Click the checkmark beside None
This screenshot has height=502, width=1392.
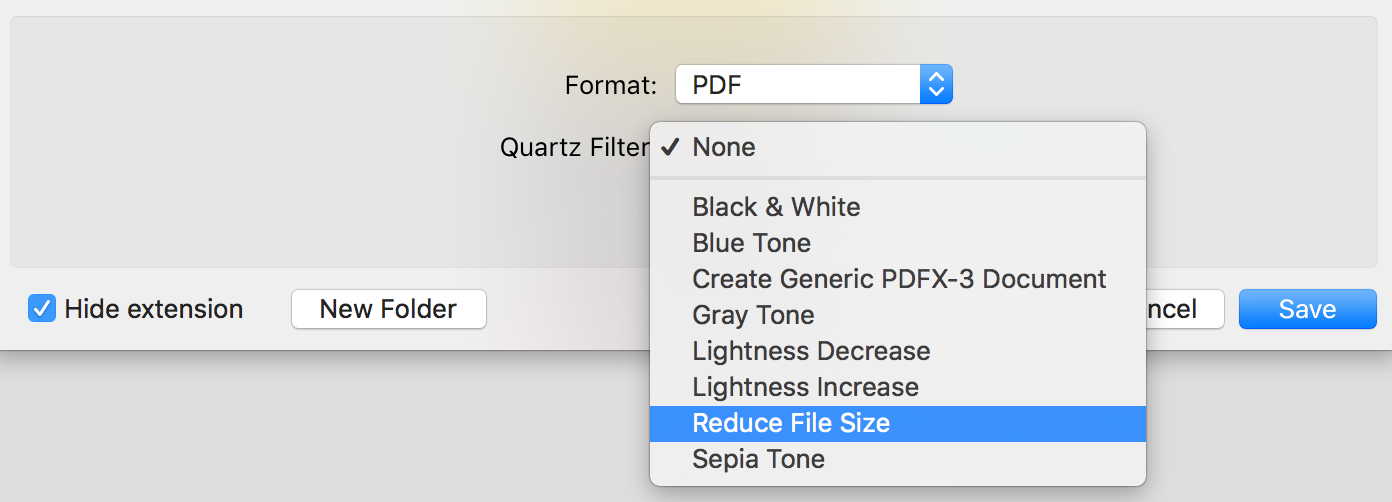tap(670, 147)
